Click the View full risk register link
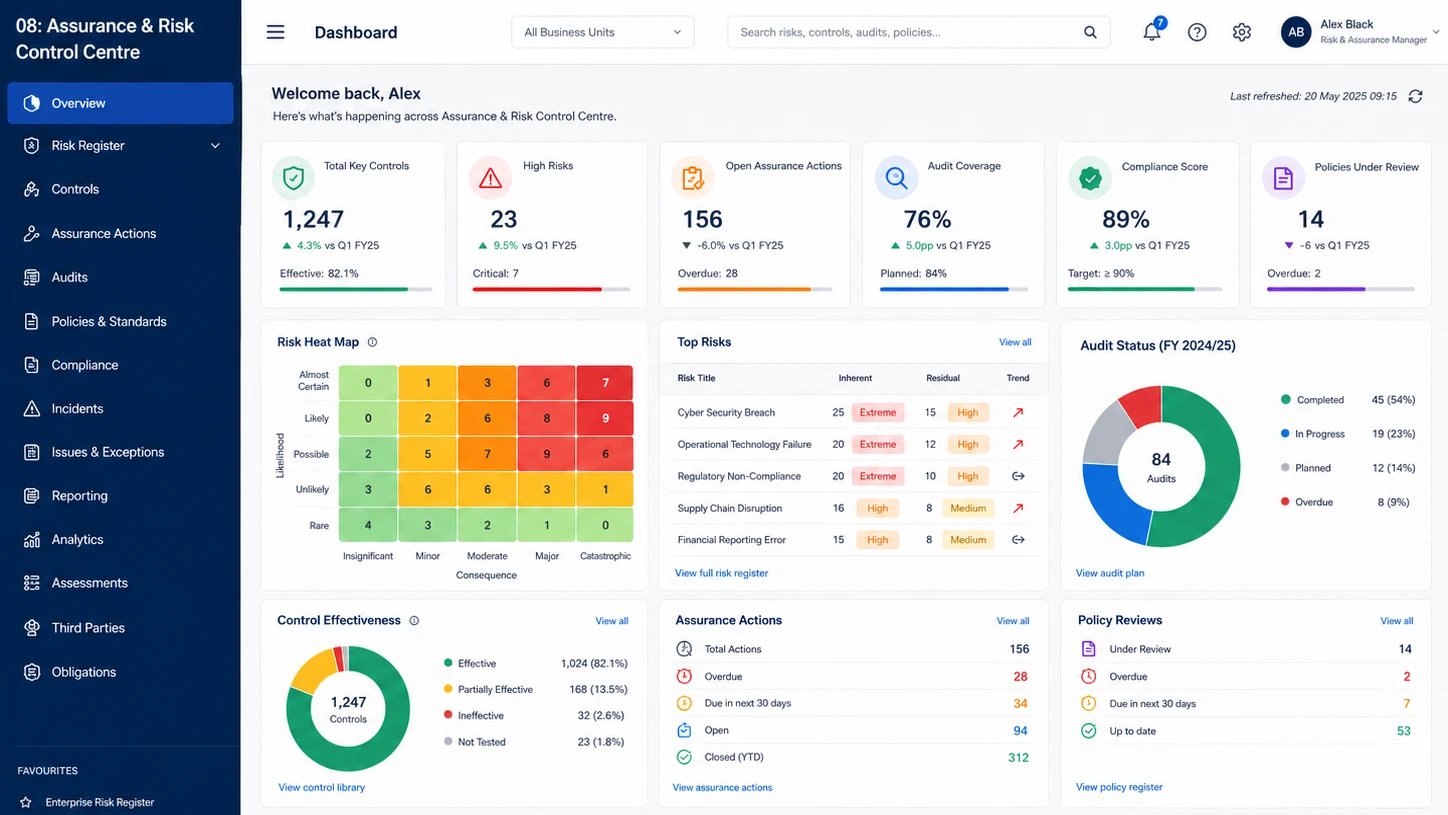 [721, 573]
